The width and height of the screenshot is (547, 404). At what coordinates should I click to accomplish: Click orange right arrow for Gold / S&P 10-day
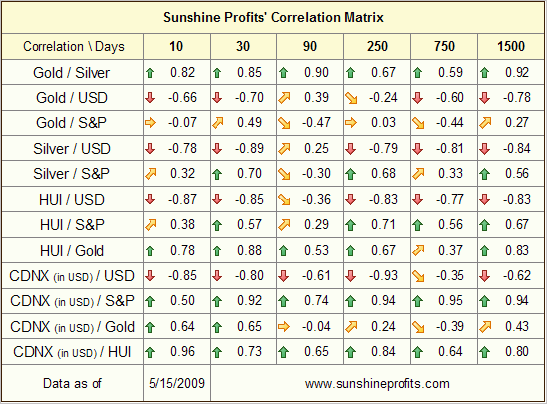(x=150, y=123)
